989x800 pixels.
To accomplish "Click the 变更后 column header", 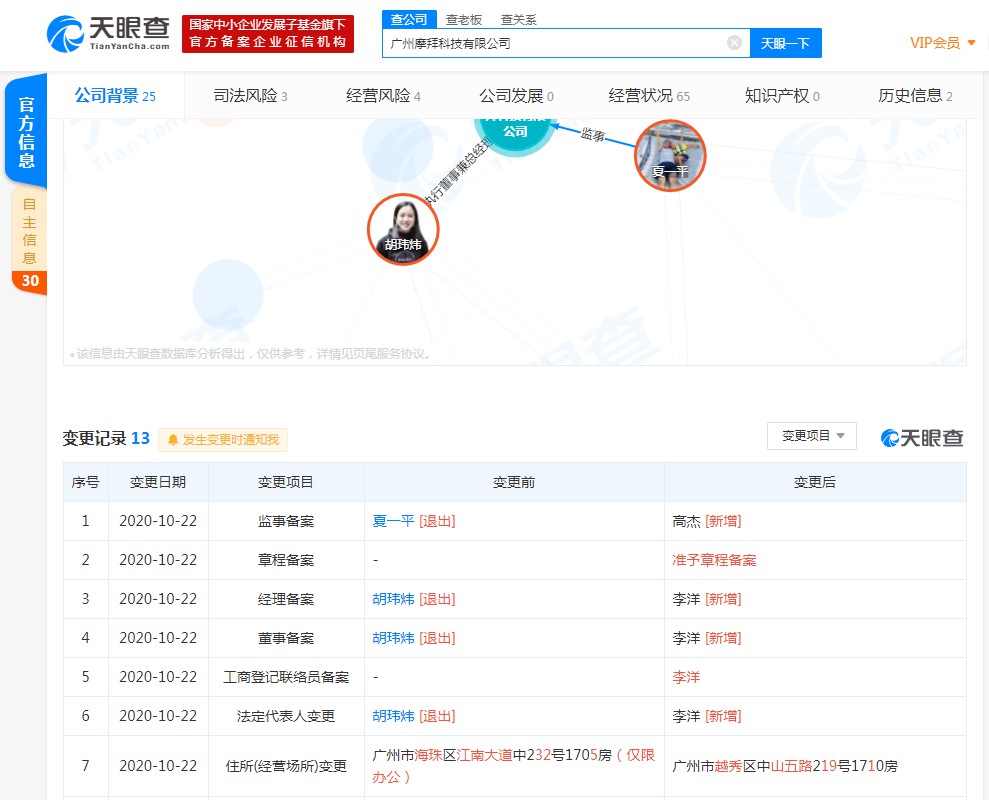I will tap(814, 482).
